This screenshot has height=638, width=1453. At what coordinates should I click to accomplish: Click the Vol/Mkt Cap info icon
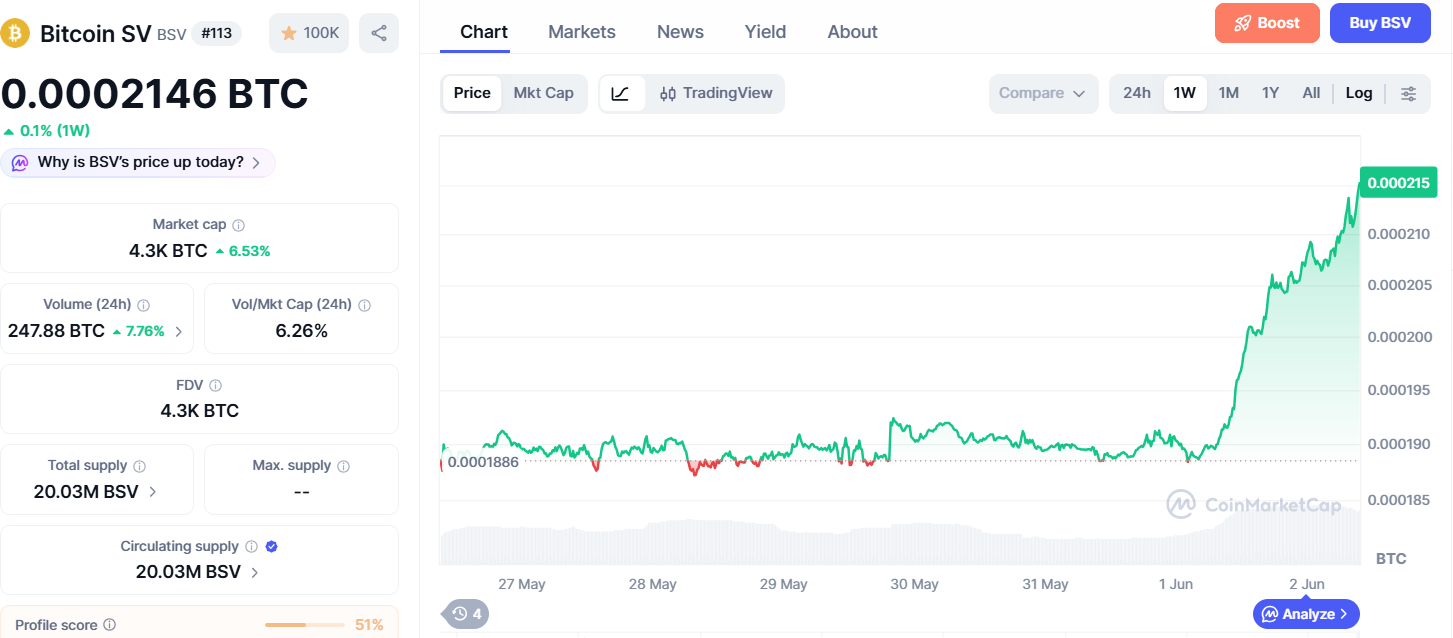[365, 305]
